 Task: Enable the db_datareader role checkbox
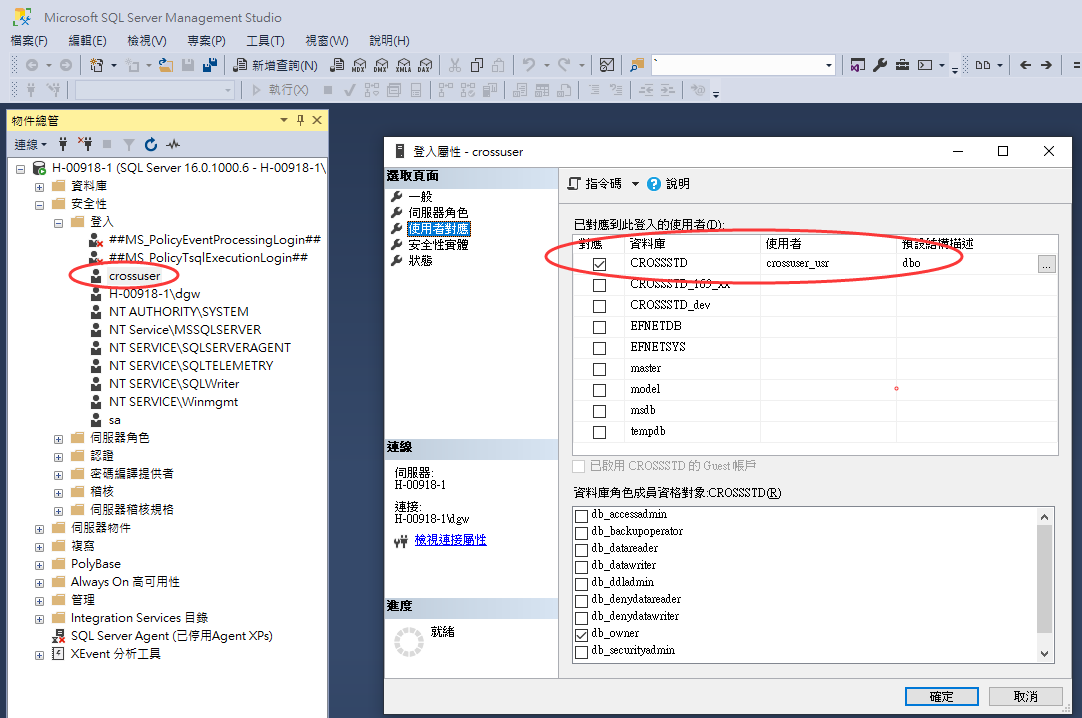coord(581,548)
